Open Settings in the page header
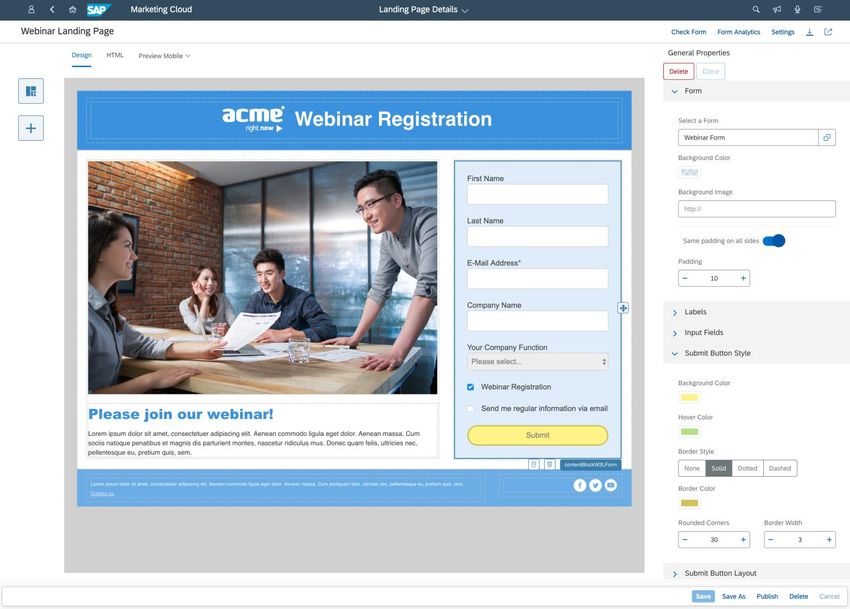850x609 pixels. tap(783, 32)
